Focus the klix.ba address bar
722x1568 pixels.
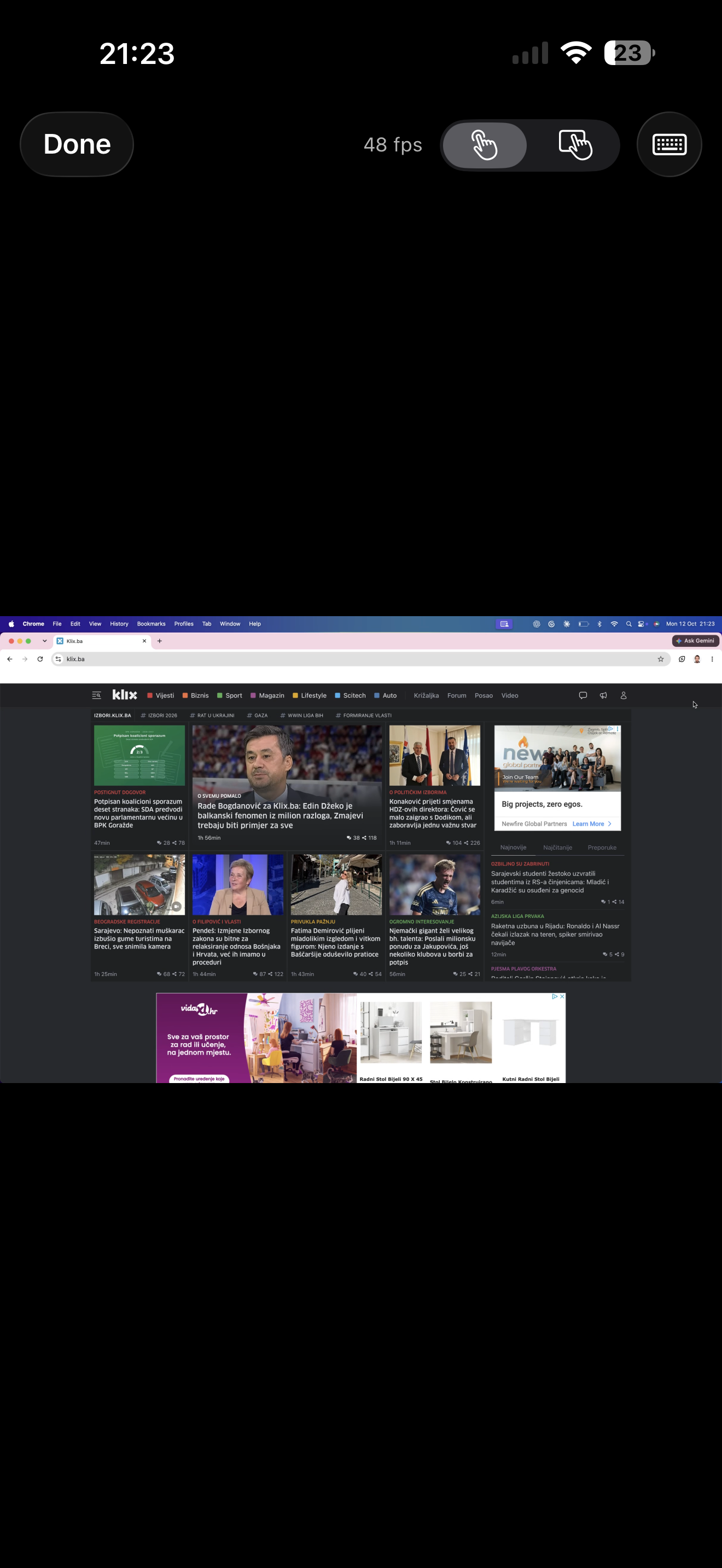[360, 659]
